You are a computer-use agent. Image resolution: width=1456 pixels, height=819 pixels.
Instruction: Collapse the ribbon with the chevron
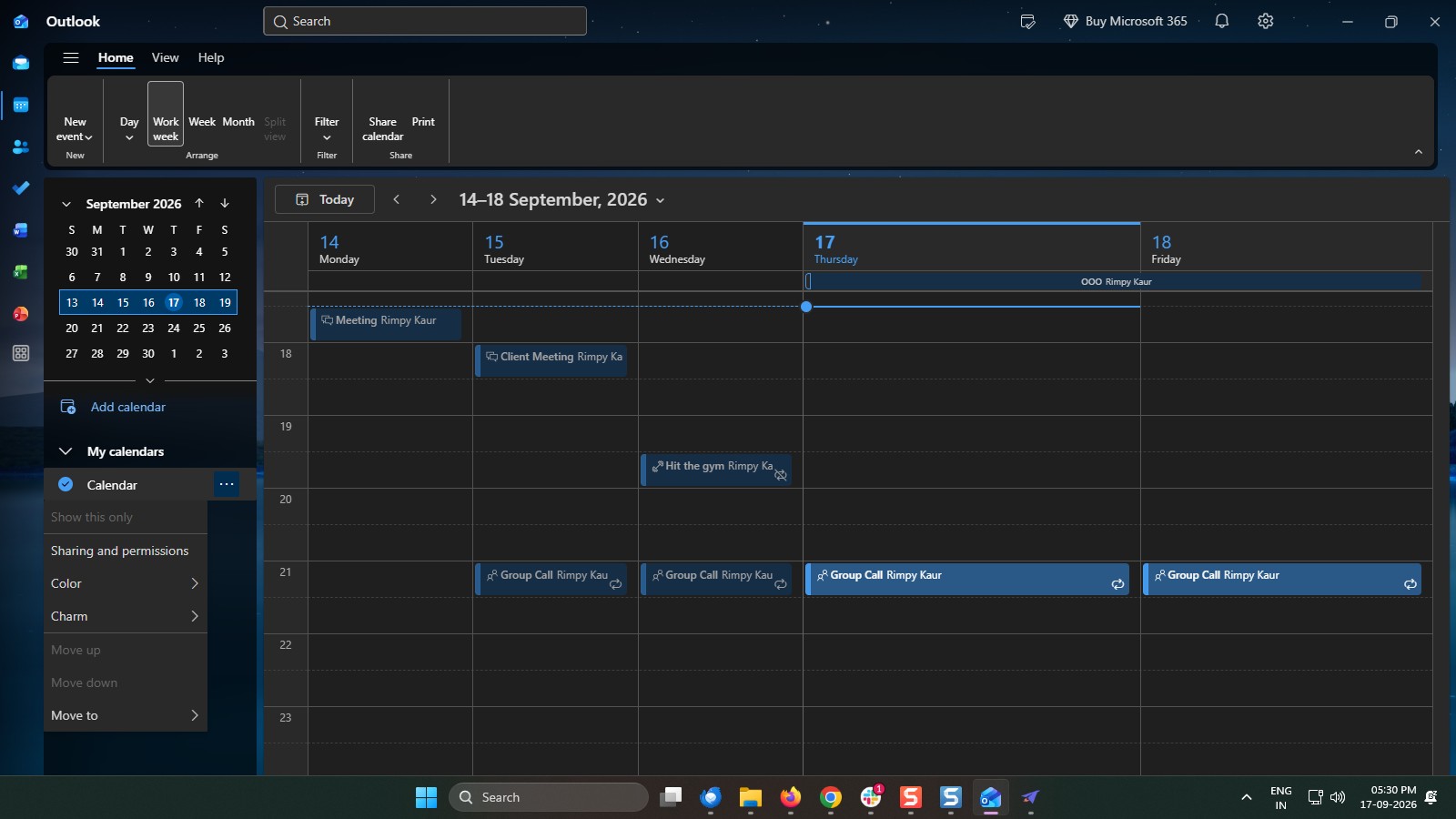click(1418, 152)
